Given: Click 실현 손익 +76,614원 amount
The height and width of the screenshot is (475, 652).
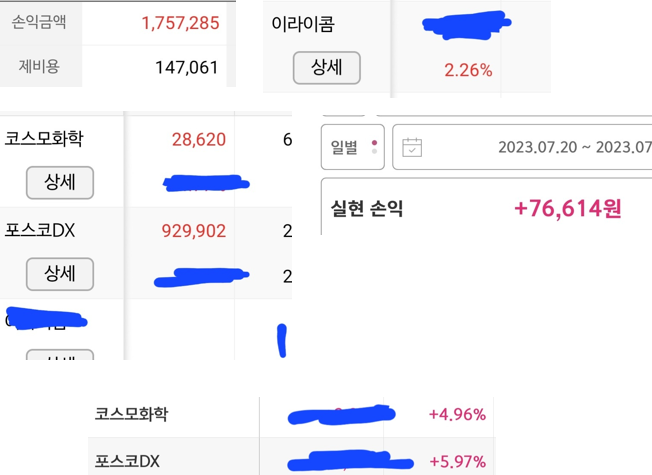Looking at the screenshot, I should tap(568, 208).
